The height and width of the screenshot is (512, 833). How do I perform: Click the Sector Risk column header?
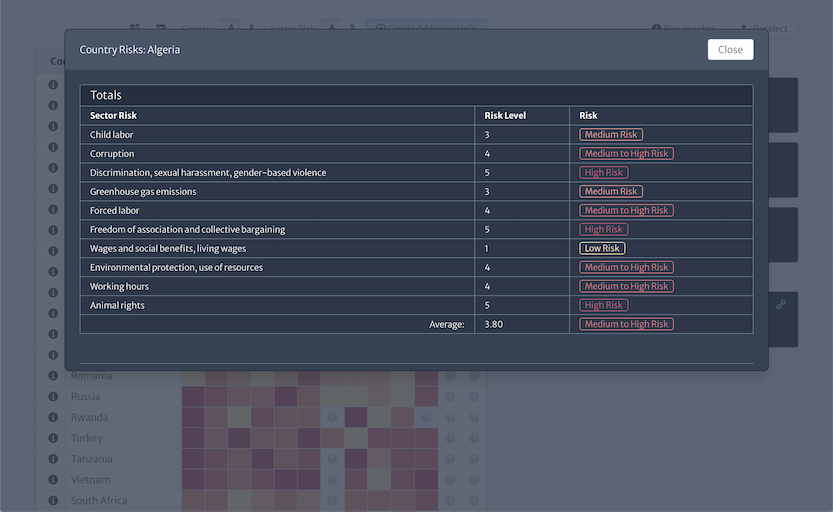click(113, 115)
